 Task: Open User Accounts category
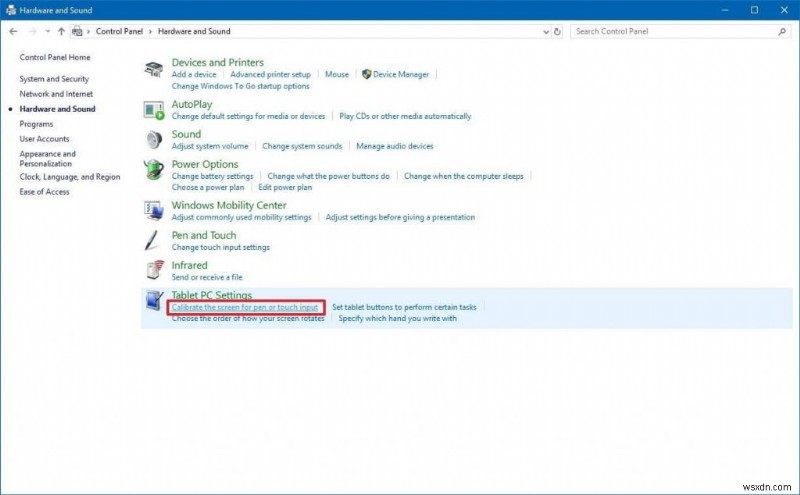44,139
